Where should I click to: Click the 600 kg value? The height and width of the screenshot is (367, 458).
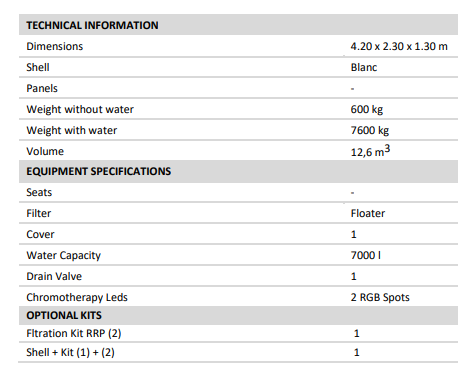367,109
